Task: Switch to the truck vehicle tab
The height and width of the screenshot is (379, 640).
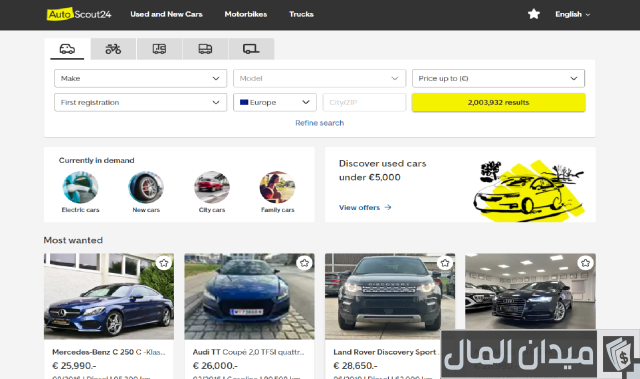Action: point(205,49)
